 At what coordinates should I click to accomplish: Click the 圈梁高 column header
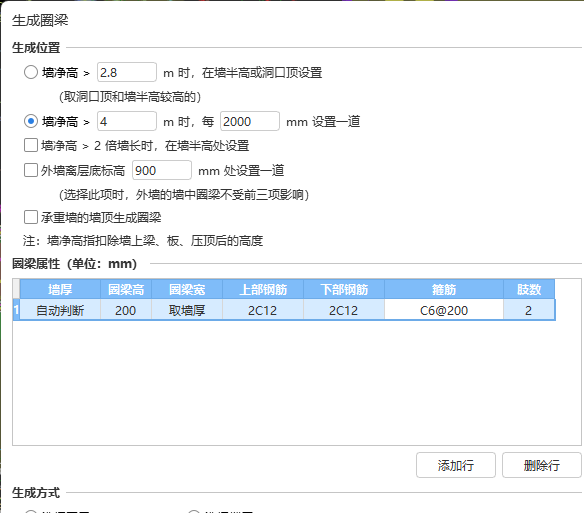(x=126, y=289)
